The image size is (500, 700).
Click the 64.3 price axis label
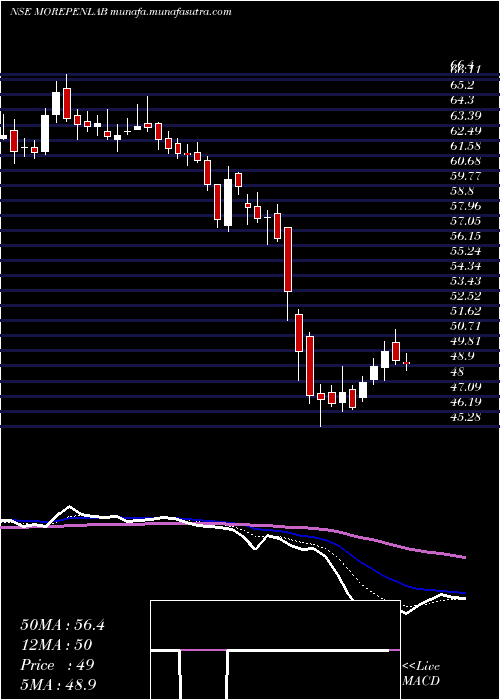(462, 100)
